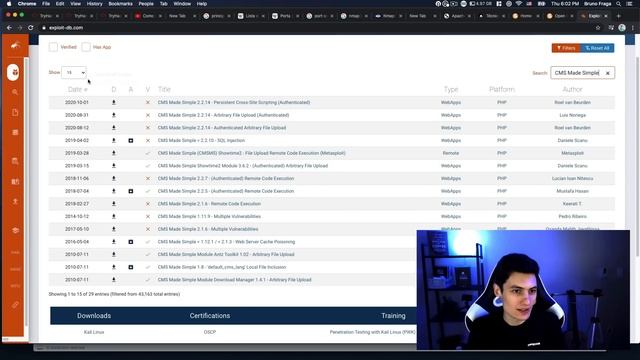Viewport: 640px width, 360px height.
Task: Download the 2016-05-04 Web Server Cache Poisoning exploit
Action: [114, 242]
